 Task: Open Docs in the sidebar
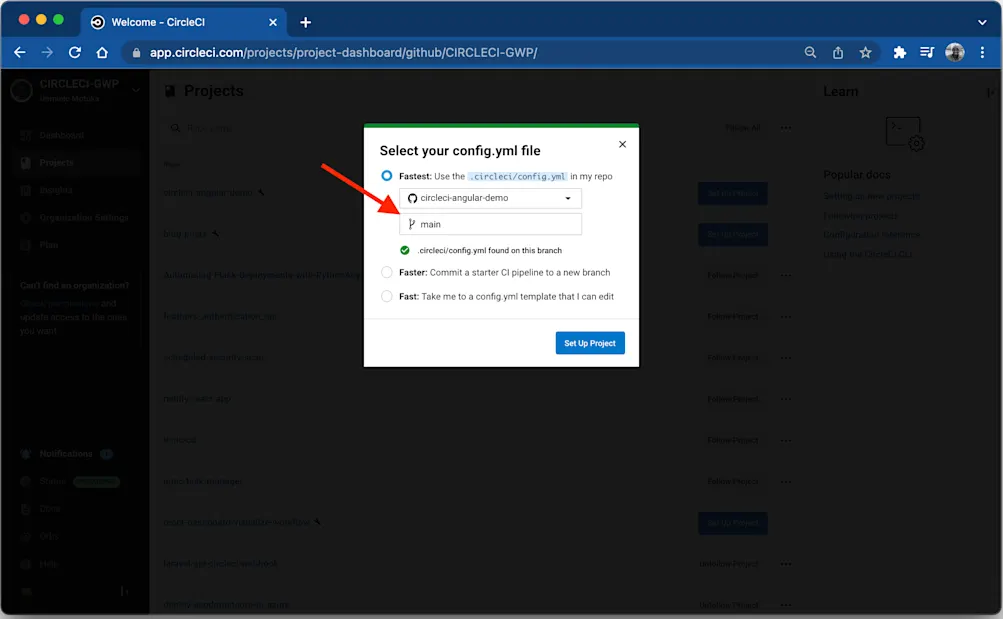click(50, 509)
